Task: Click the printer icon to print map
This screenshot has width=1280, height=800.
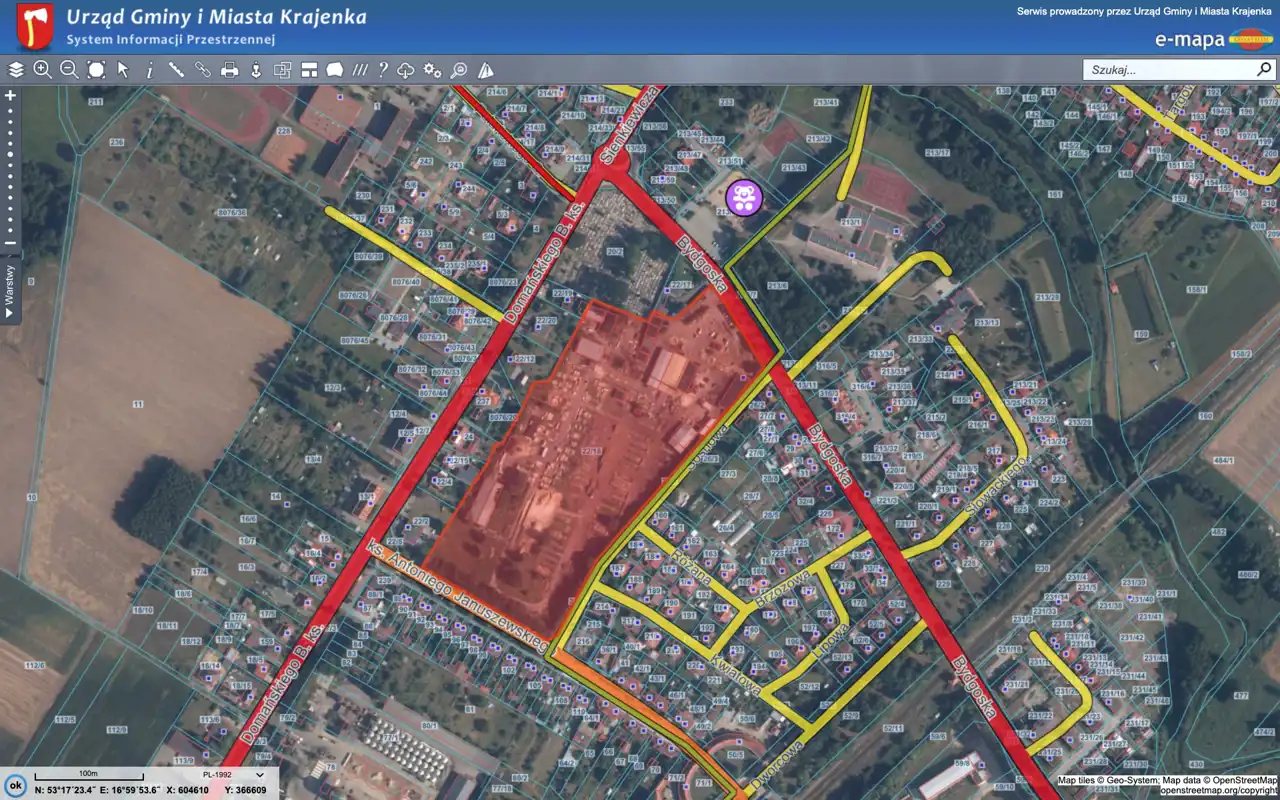Action: [x=229, y=70]
